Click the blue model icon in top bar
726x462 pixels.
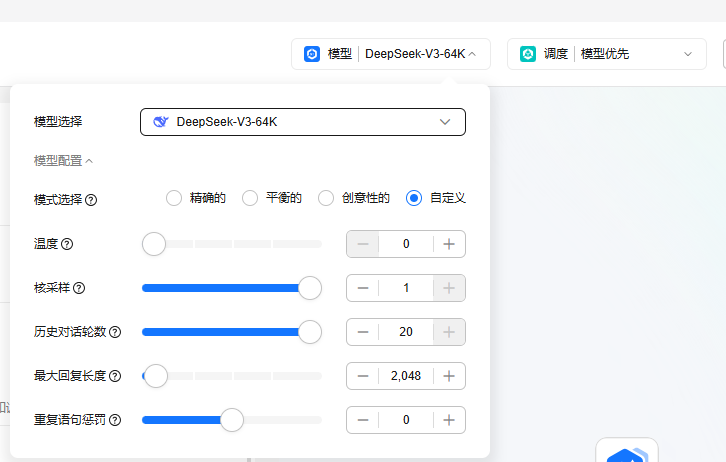[312, 54]
